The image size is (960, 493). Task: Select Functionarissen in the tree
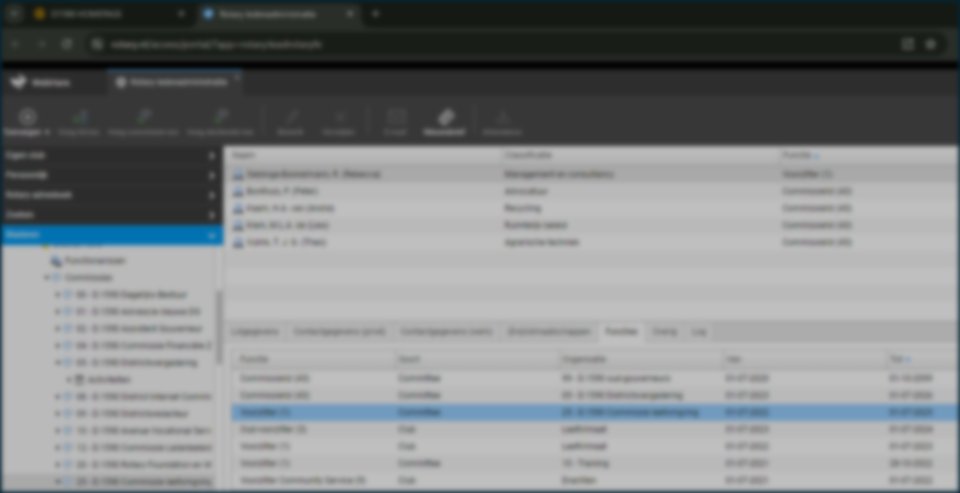pyautogui.click(x=96, y=261)
